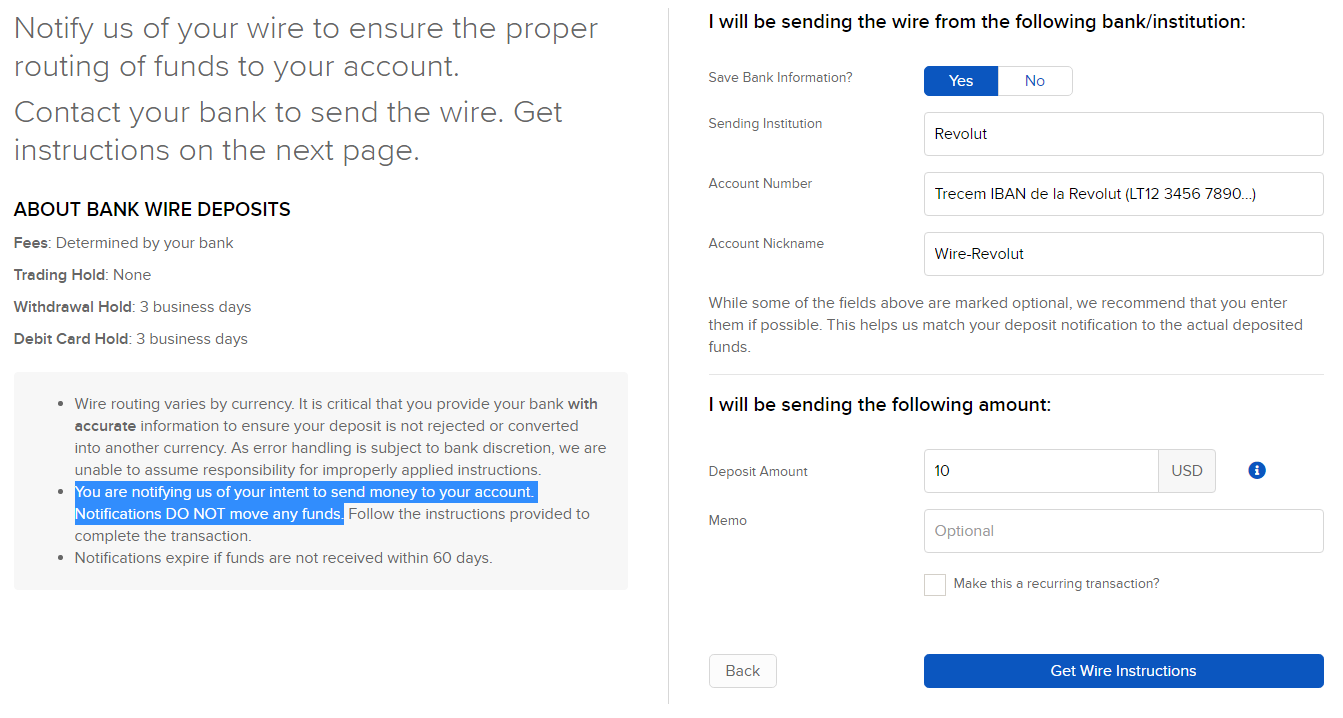Image resolution: width=1343 pixels, height=718 pixels.
Task: Focus the Sending Institution field containing Revolut
Action: tap(1123, 134)
